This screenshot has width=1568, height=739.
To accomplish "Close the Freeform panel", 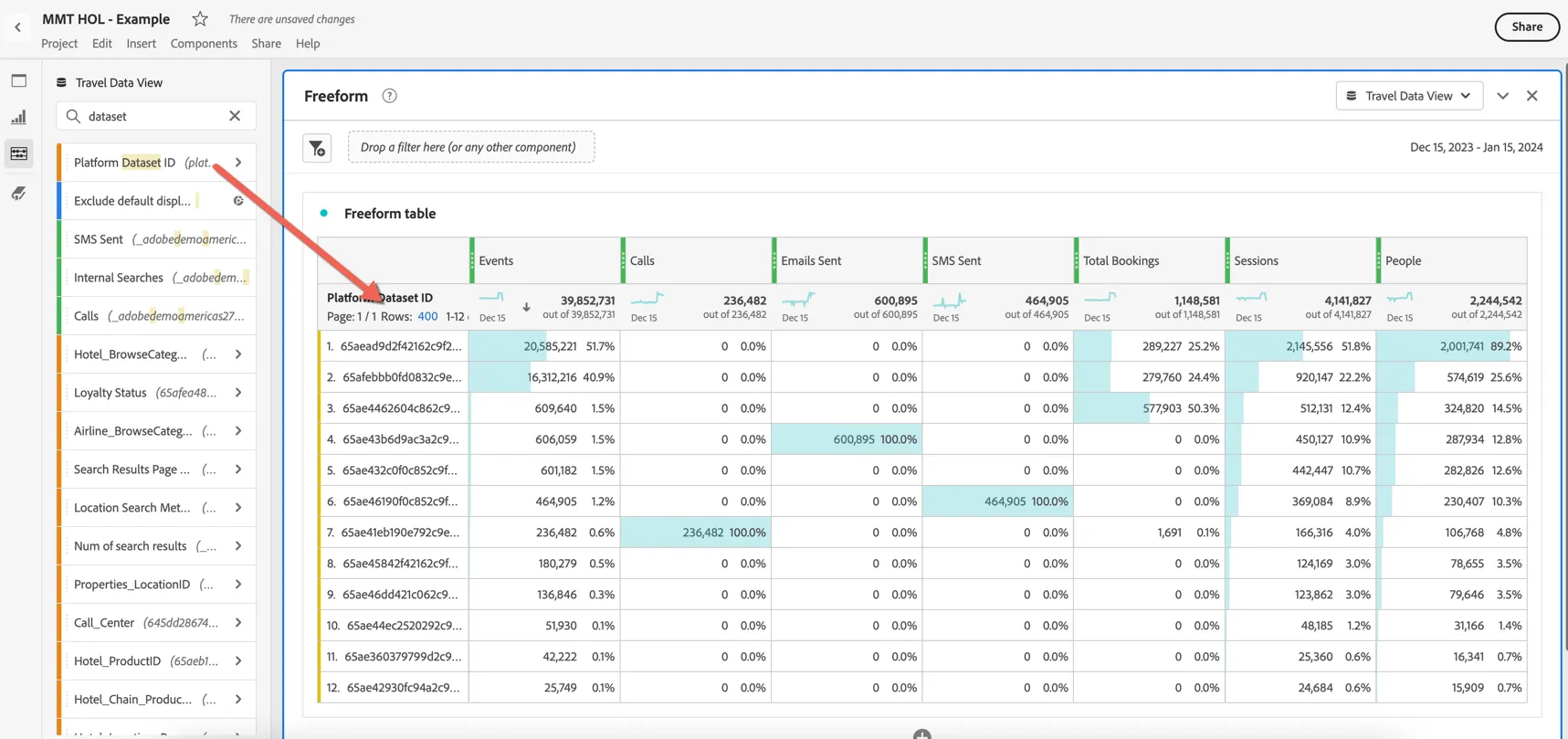I will coord(1532,96).
